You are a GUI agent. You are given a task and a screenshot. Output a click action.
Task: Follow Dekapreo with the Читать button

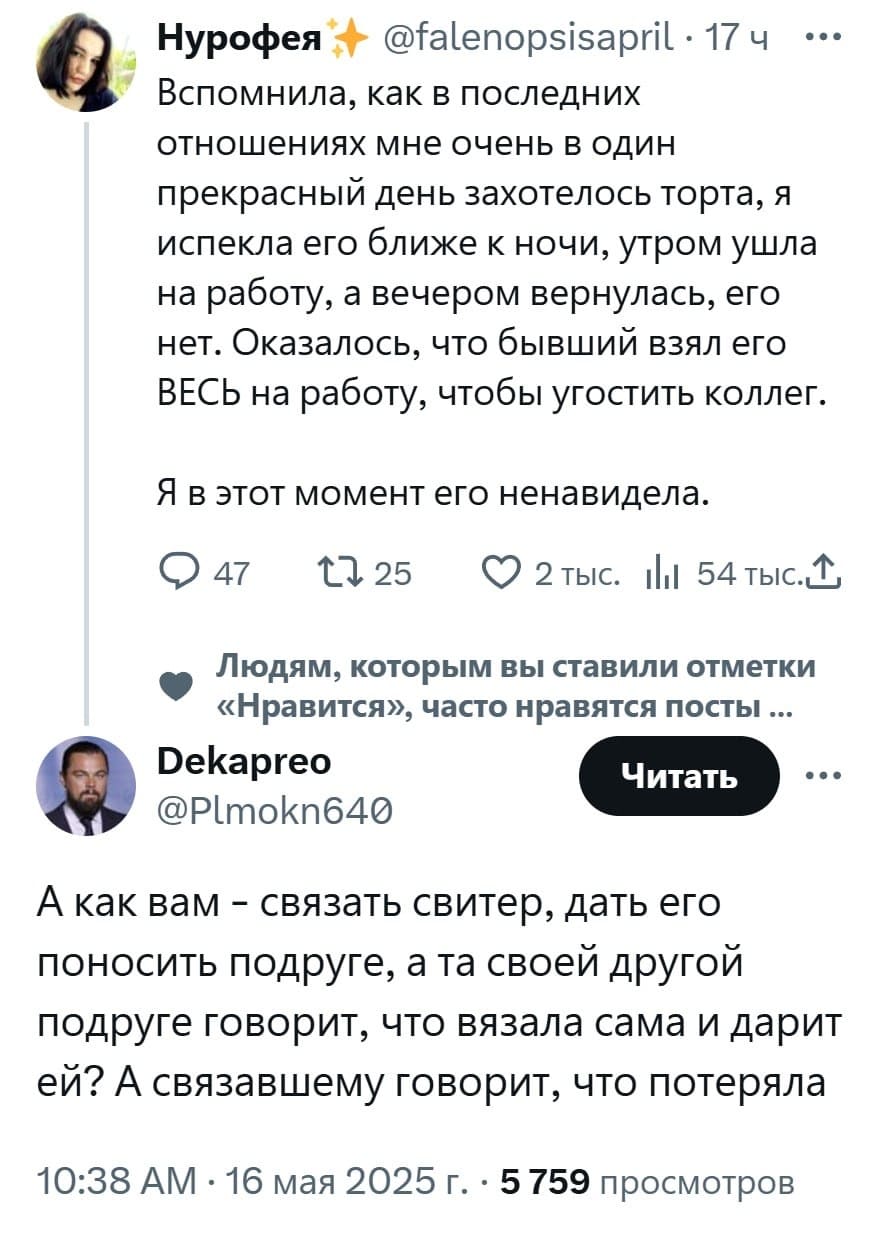pyautogui.click(x=678, y=775)
